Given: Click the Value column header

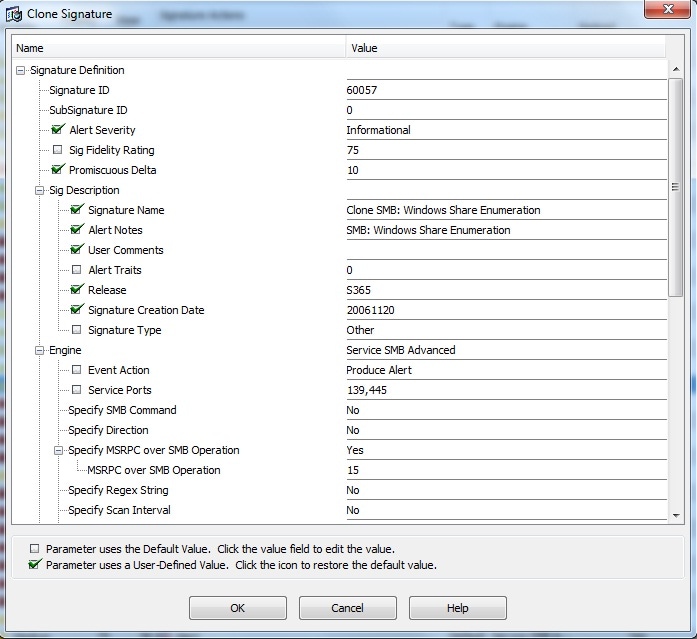Looking at the screenshot, I should coord(506,48).
